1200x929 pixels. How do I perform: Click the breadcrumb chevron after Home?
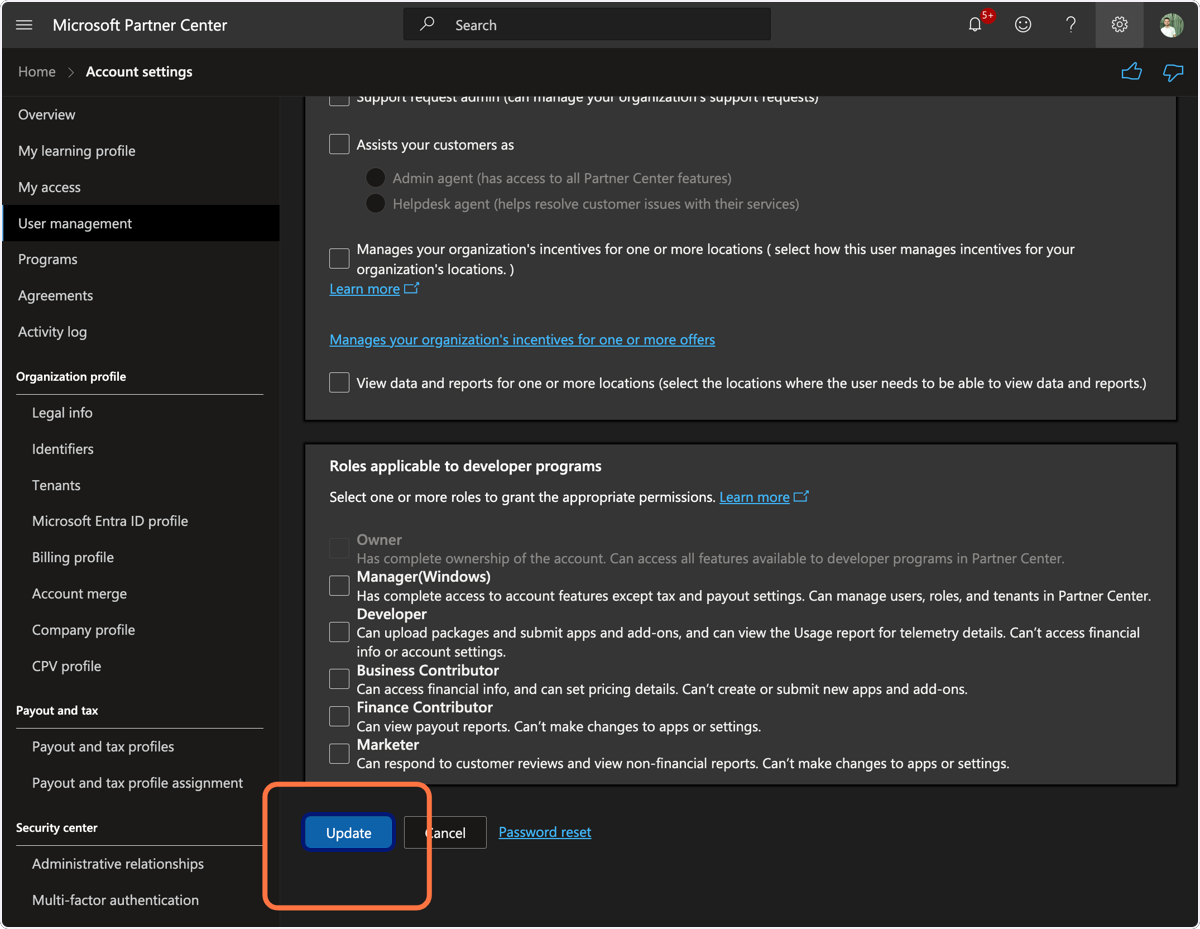tap(71, 72)
